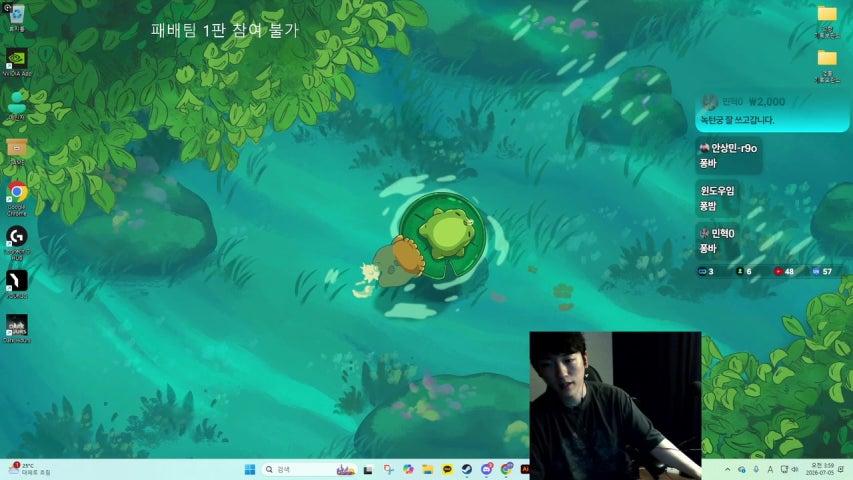
Task: Open the Recycle Bin desktop icon
Action: pos(17,17)
